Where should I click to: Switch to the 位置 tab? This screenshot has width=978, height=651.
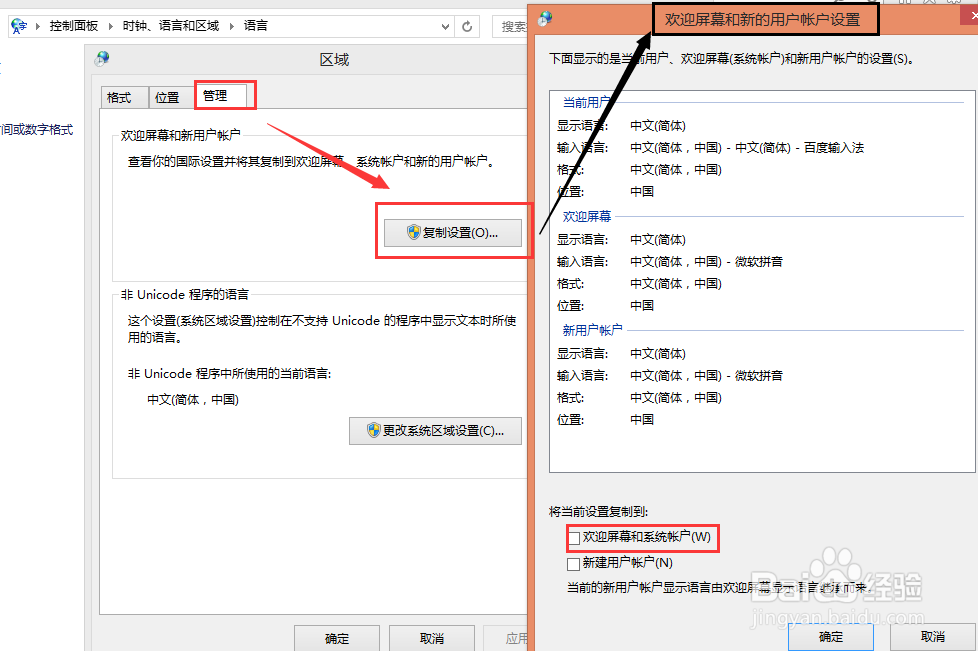[167, 97]
